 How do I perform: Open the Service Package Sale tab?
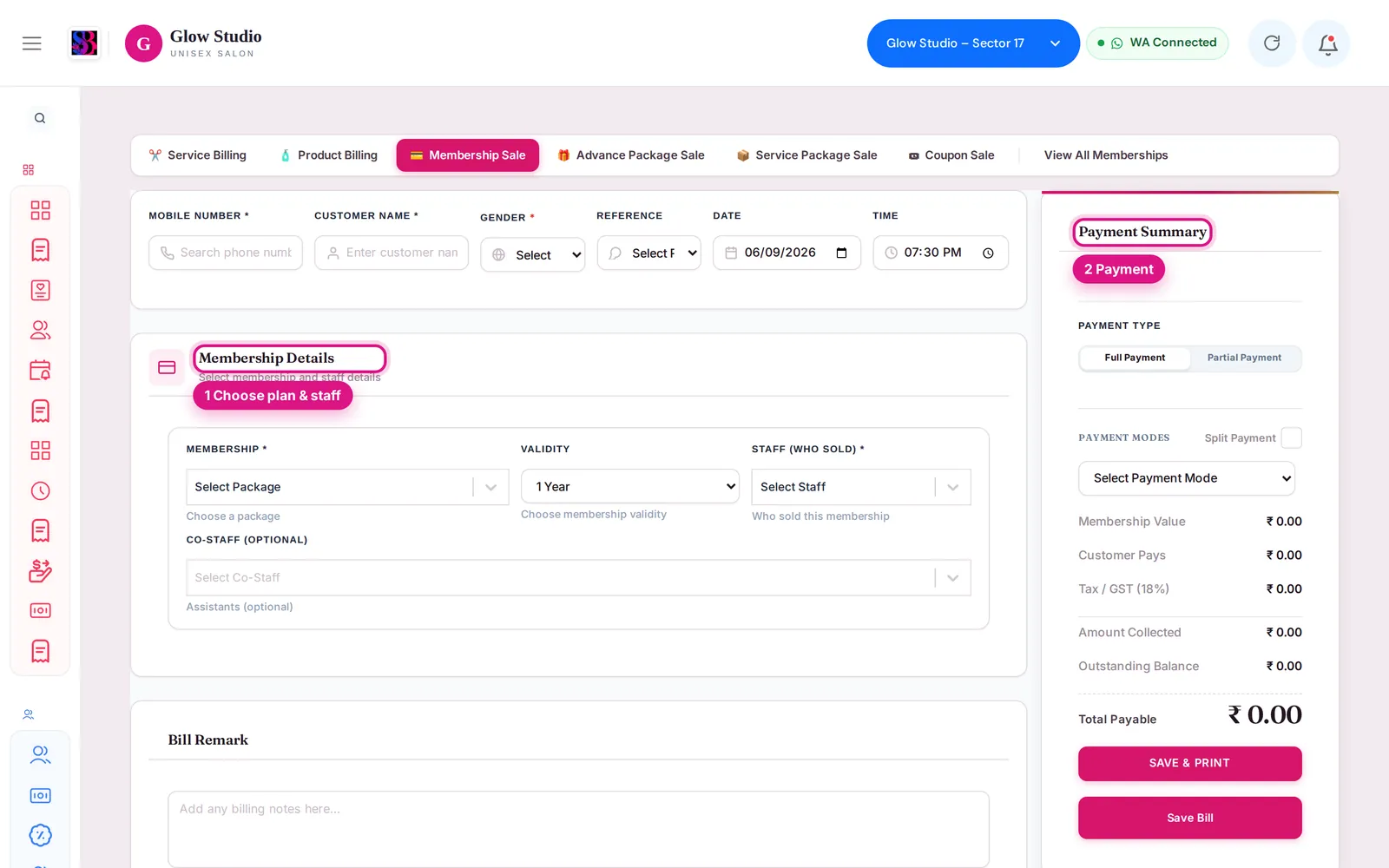807,155
